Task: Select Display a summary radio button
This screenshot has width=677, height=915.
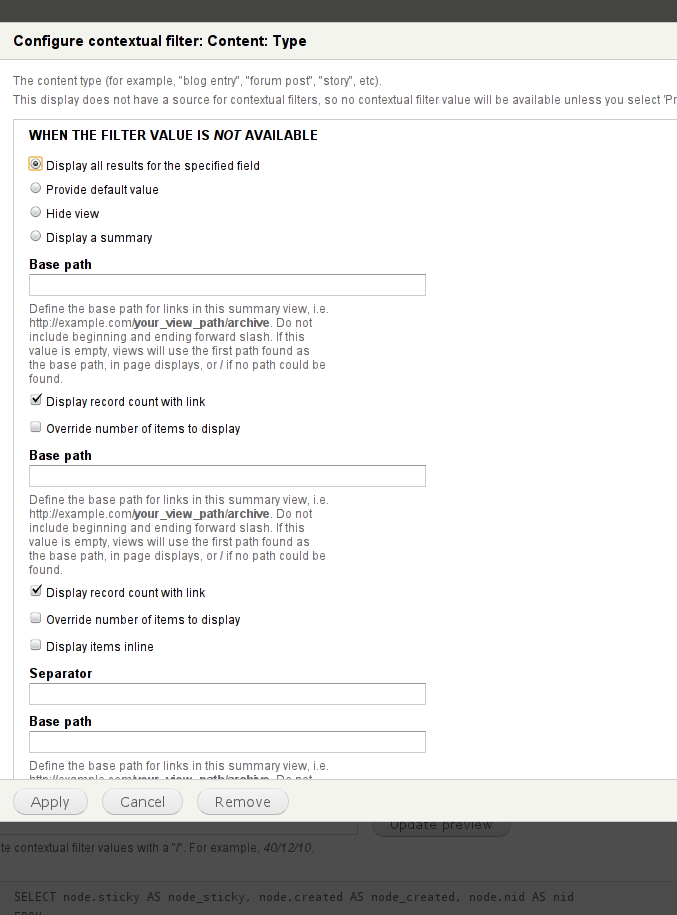Action: pos(36,236)
